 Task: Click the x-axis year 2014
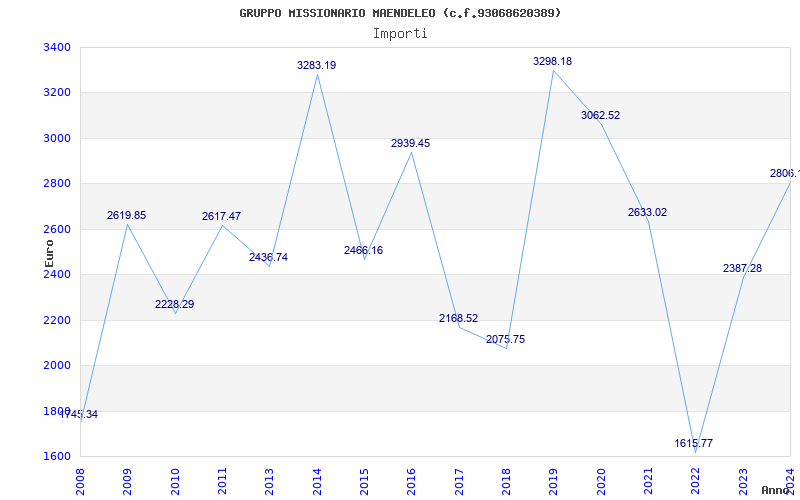pyautogui.click(x=317, y=482)
